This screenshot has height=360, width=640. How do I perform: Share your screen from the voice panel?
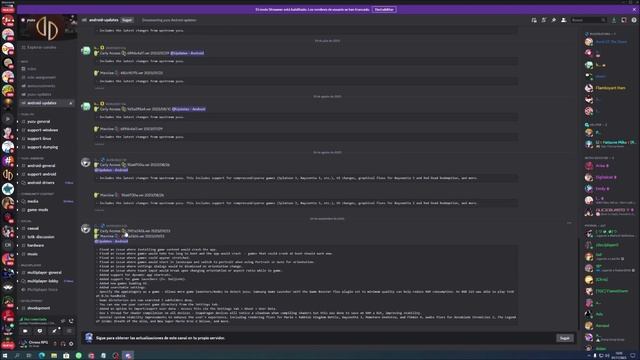[40, 331]
